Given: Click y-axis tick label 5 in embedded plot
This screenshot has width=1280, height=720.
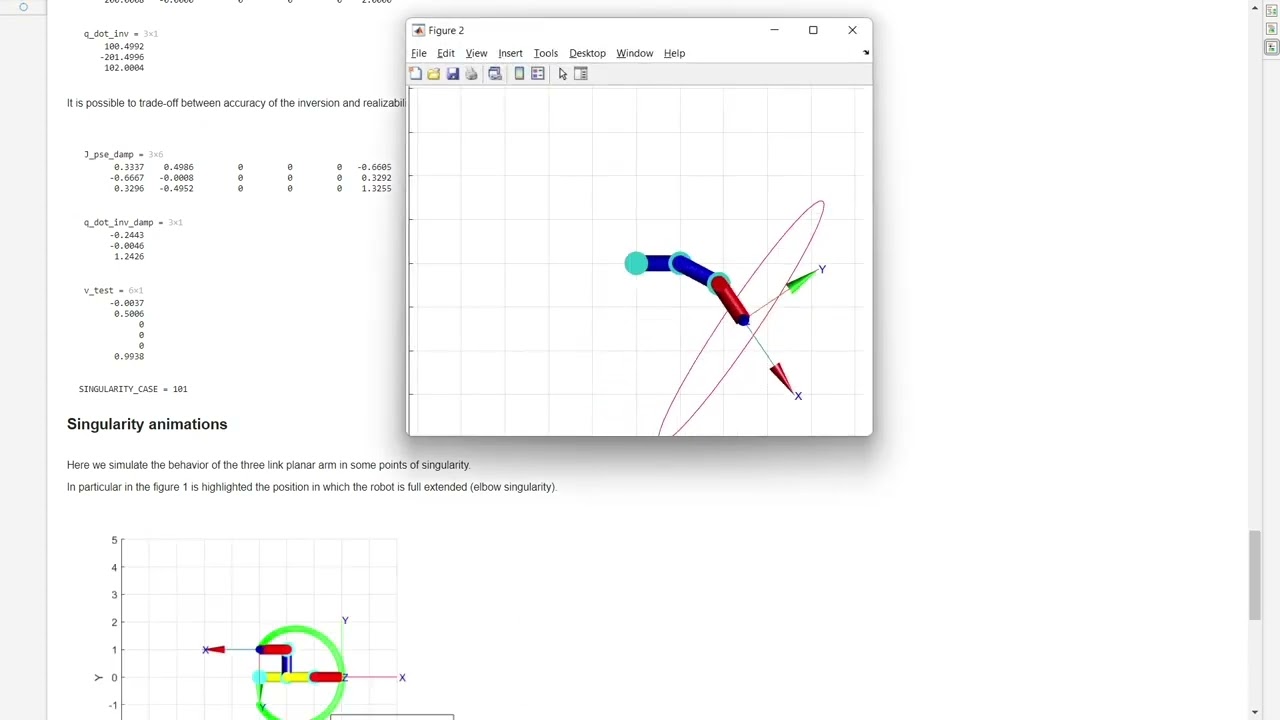Looking at the screenshot, I should click(x=114, y=541).
